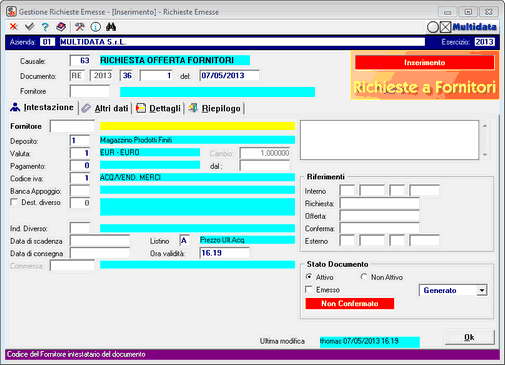This screenshot has width=505, height=365.
Task: Click the Offerta reference field
Action: tap(379, 216)
